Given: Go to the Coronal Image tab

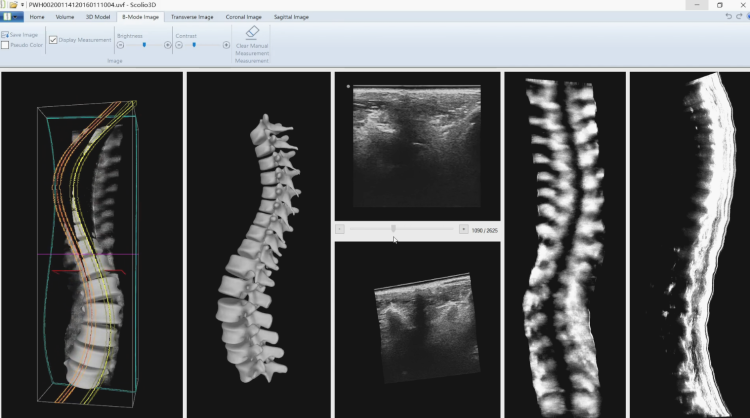Looking at the screenshot, I should (x=242, y=17).
